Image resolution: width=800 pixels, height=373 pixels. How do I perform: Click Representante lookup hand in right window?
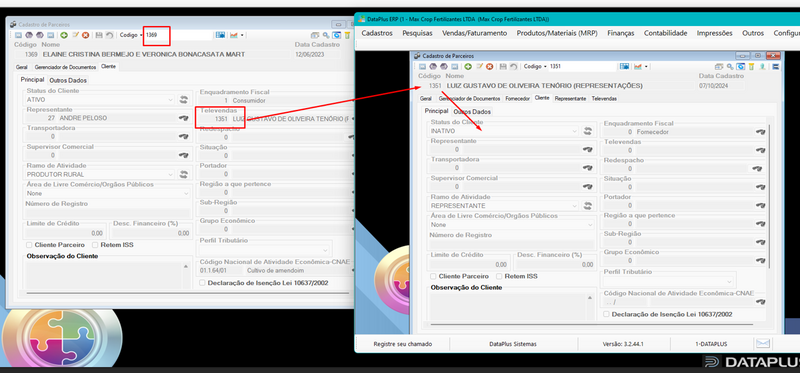tap(588, 150)
